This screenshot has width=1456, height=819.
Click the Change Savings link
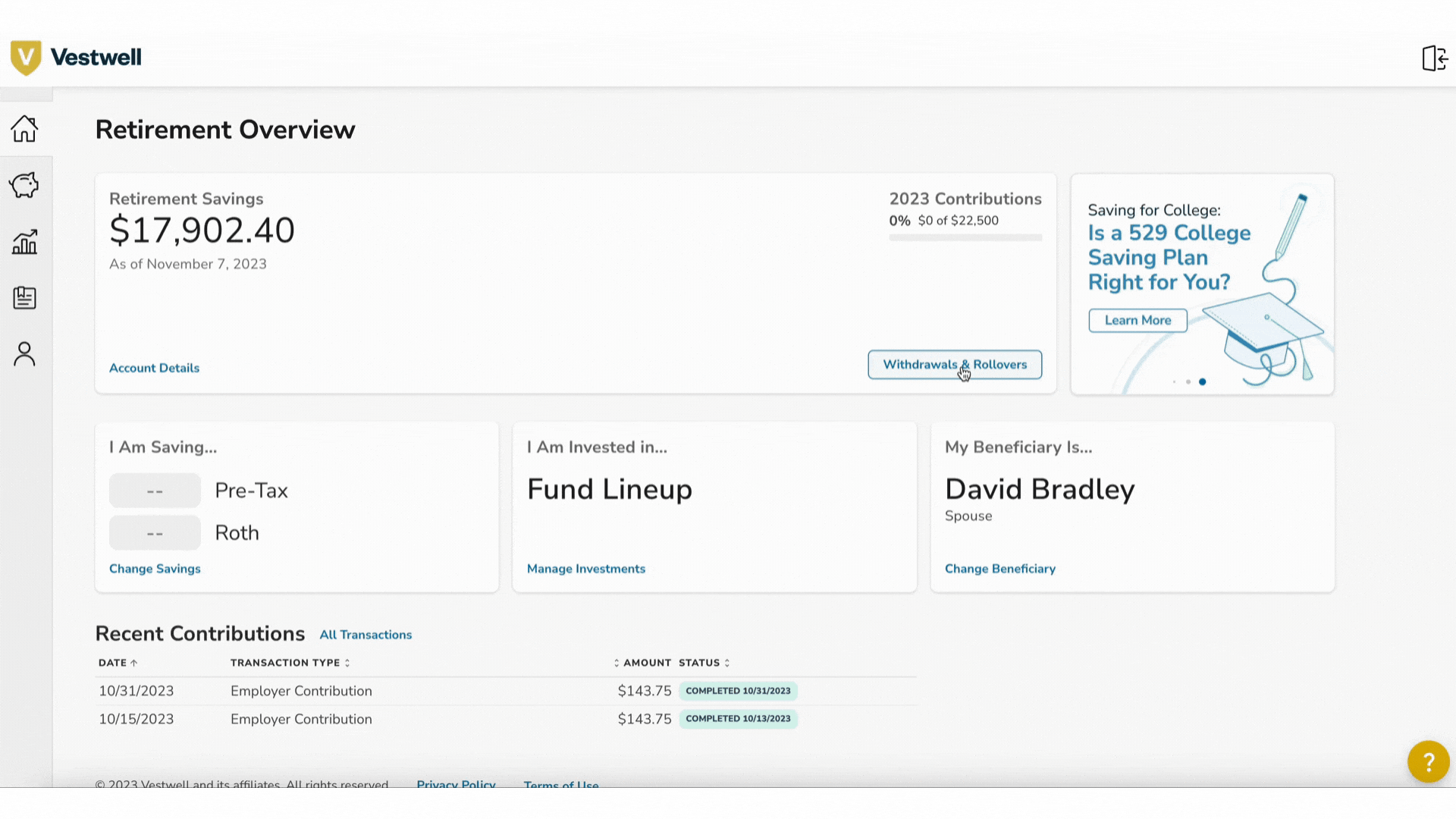point(155,569)
